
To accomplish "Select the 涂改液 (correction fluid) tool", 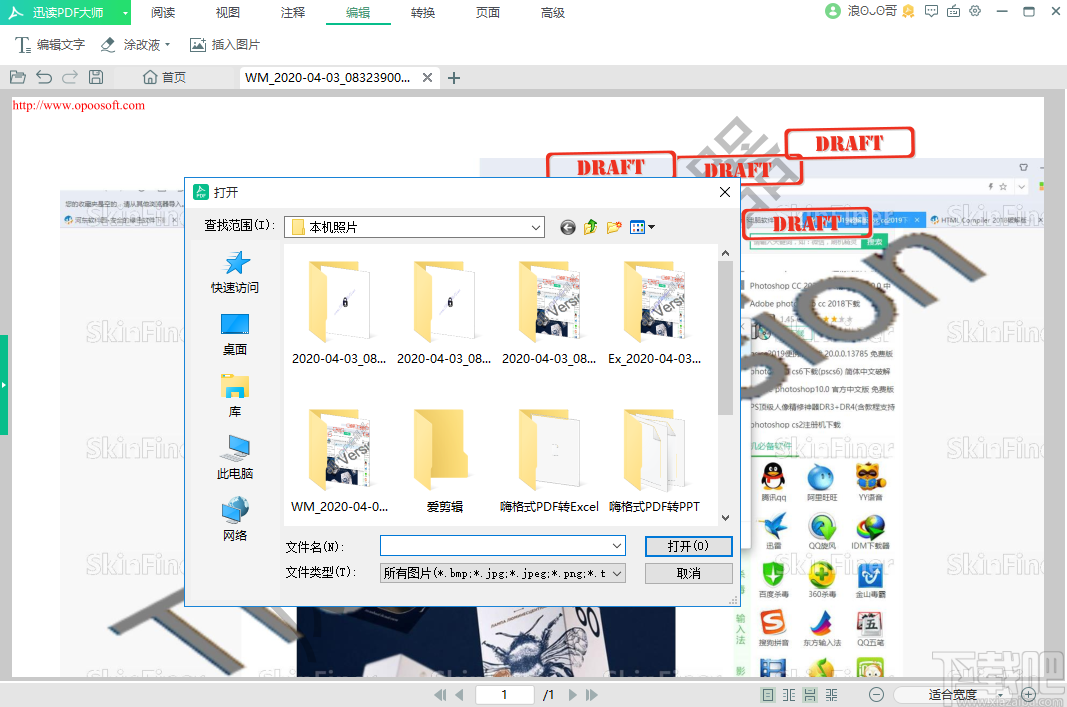I will [131, 44].
